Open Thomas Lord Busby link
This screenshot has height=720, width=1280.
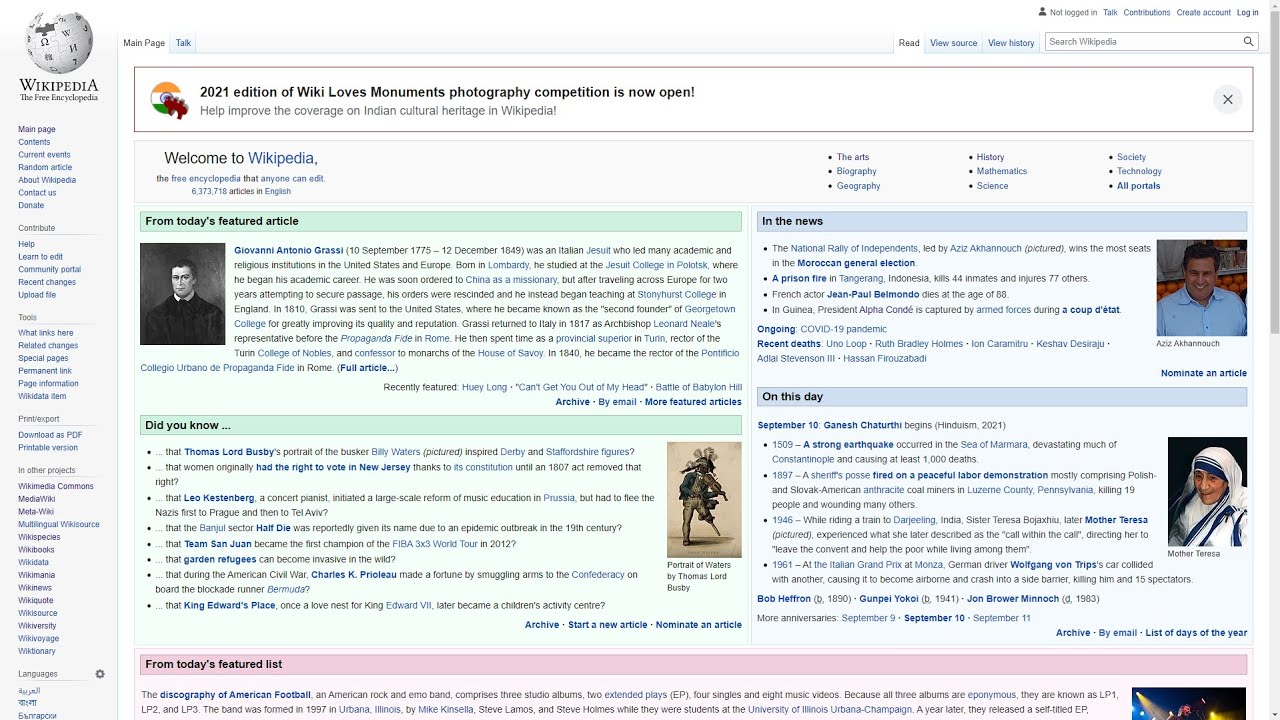coord(229,452)
